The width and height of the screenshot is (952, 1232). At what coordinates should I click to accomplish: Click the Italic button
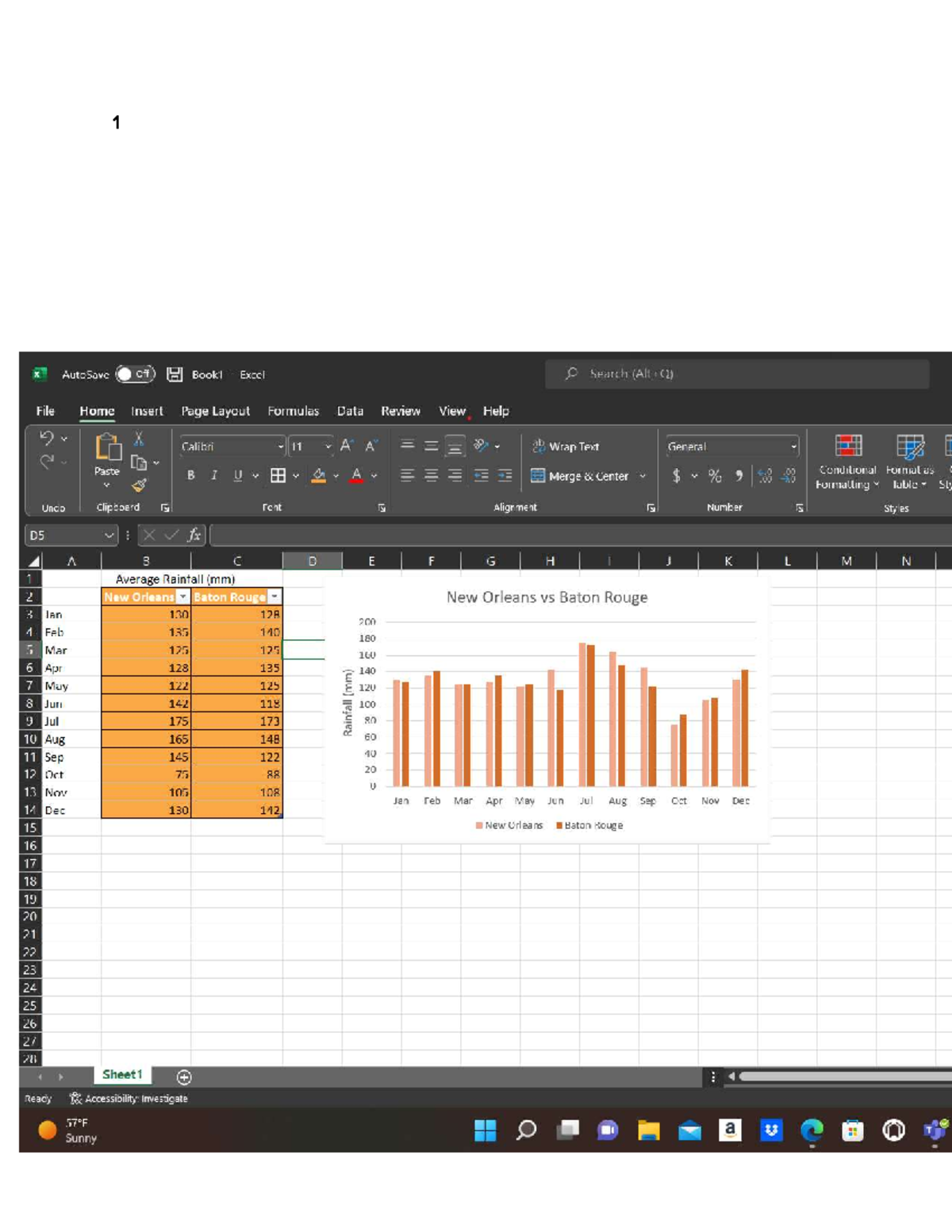(213, 475)
